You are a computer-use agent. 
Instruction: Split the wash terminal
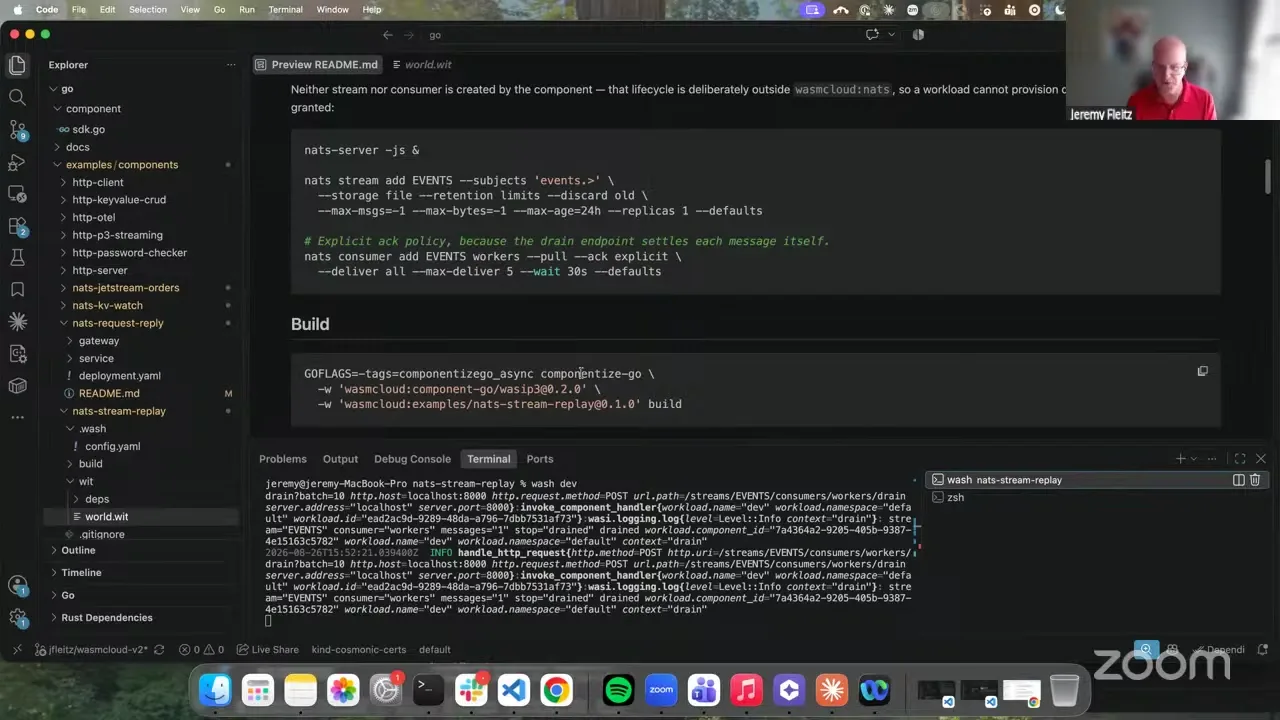pos(1239,480)
